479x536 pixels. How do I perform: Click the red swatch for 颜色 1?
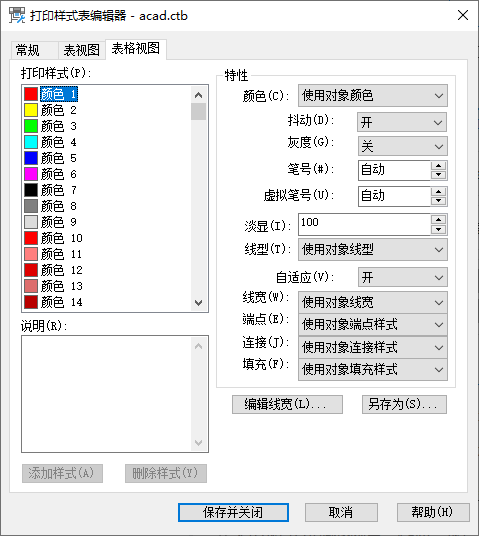pyautogui.click(x=31, y=94)
